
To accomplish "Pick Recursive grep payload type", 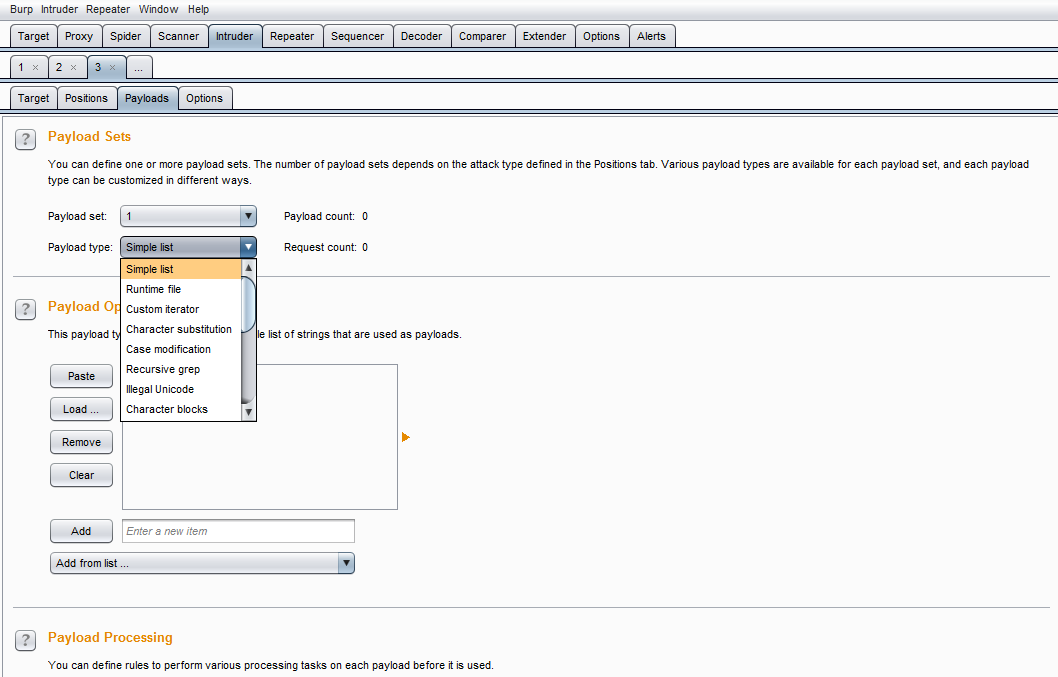I will 181,369.
